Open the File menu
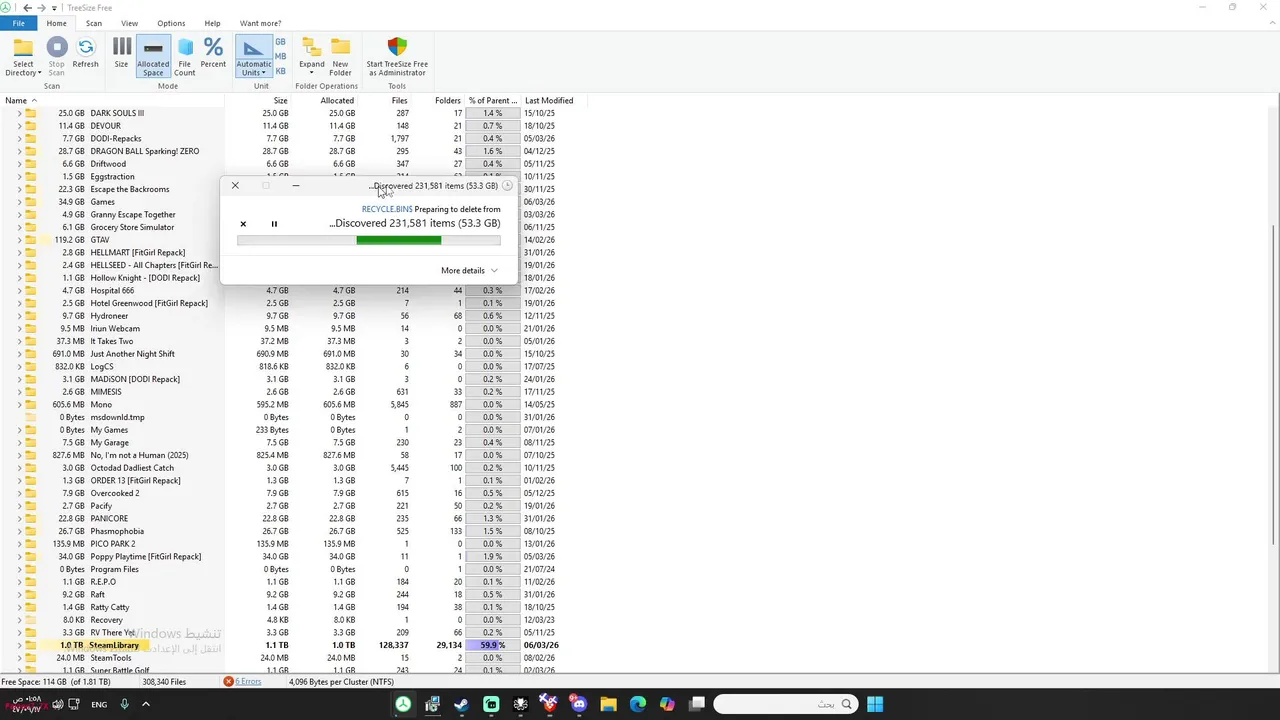Screen dimensions: 1280x720 [x=19, y=23]
